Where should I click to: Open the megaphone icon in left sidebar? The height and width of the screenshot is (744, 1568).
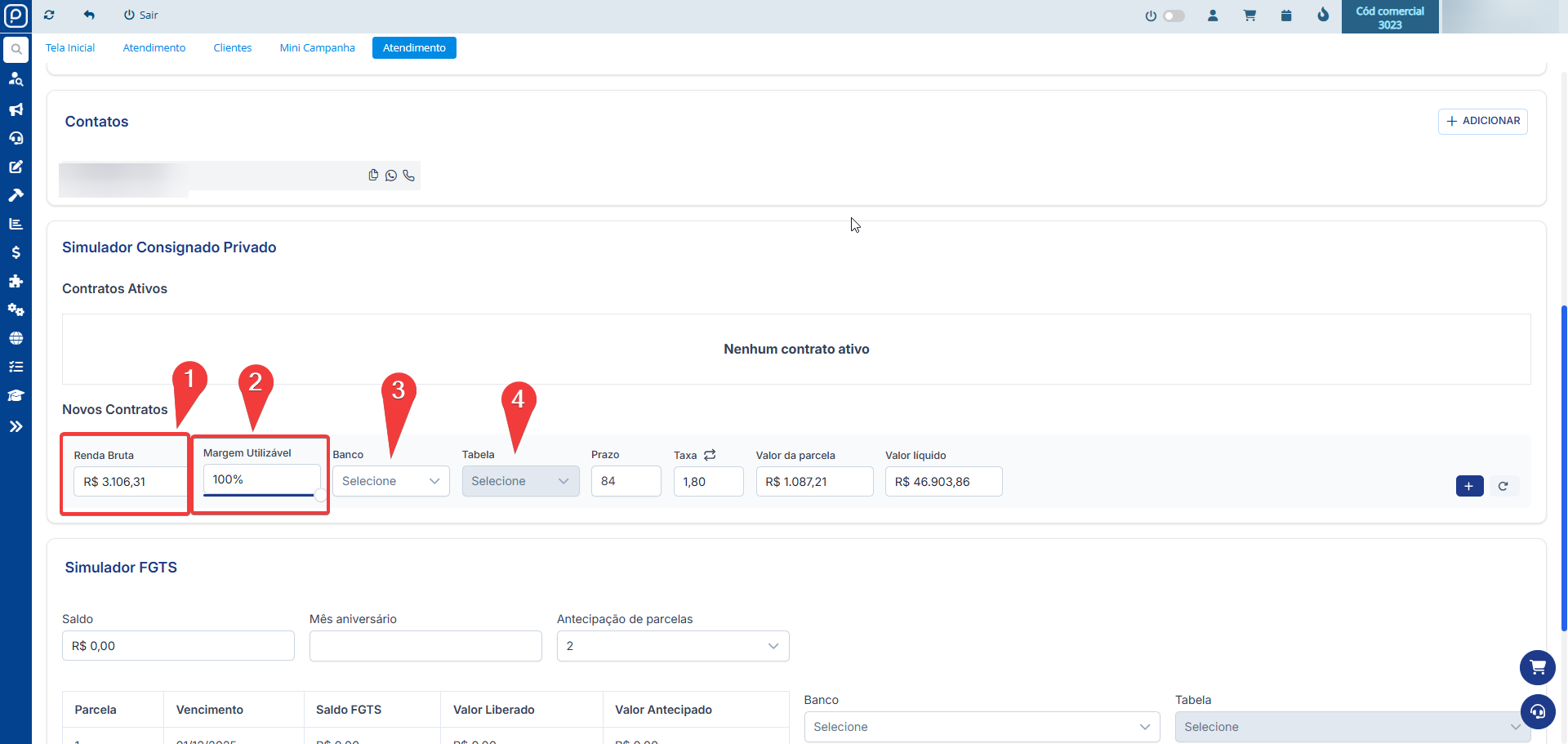tap(16, 109)
